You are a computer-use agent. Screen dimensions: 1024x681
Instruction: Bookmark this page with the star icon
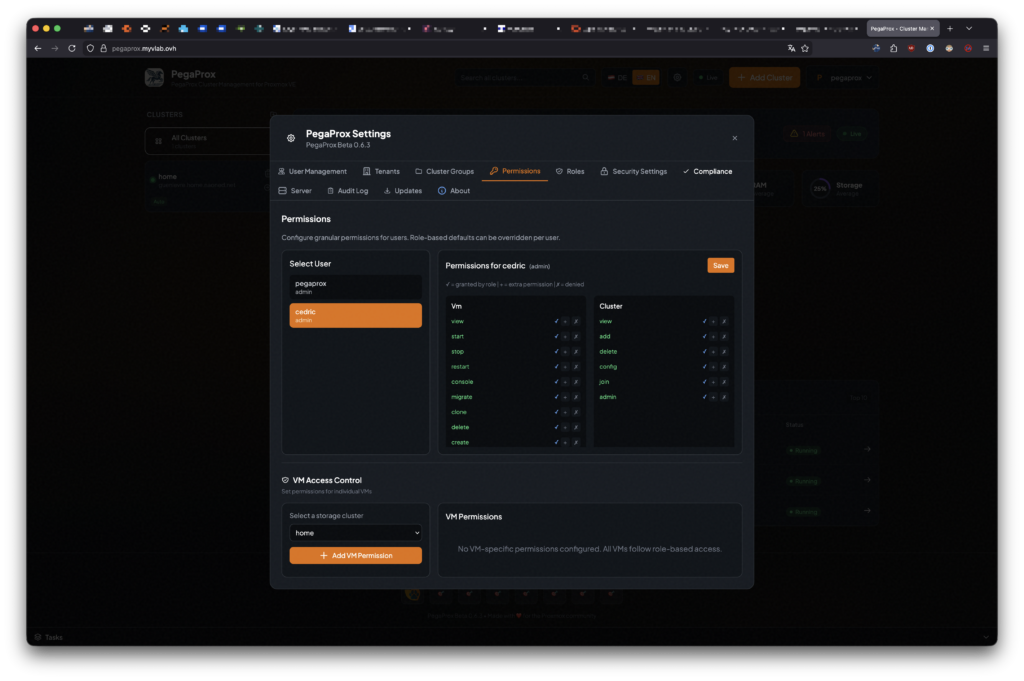805,48
